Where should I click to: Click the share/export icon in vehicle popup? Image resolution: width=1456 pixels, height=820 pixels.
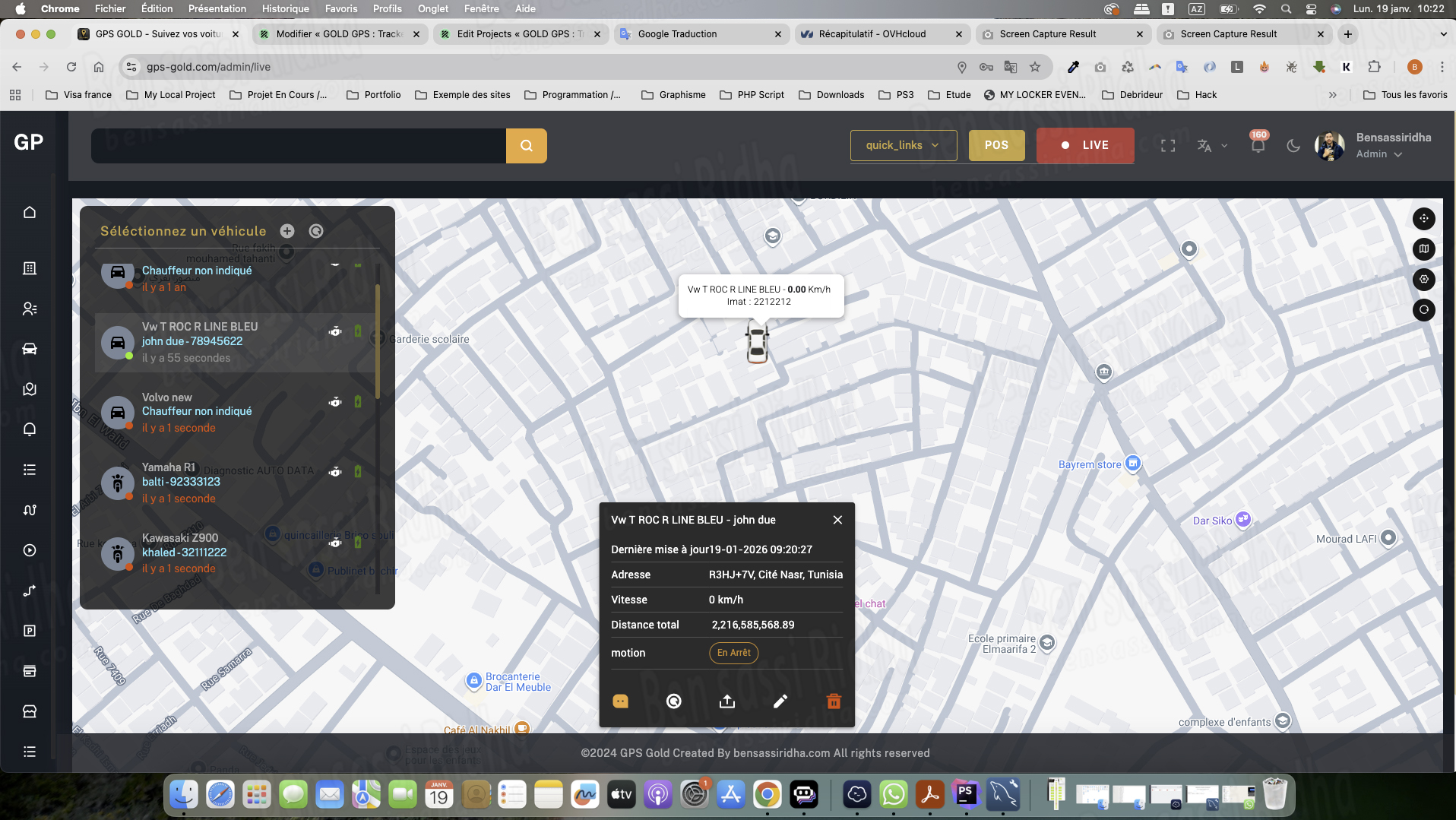pyautogui.click(x=727, y=701)
